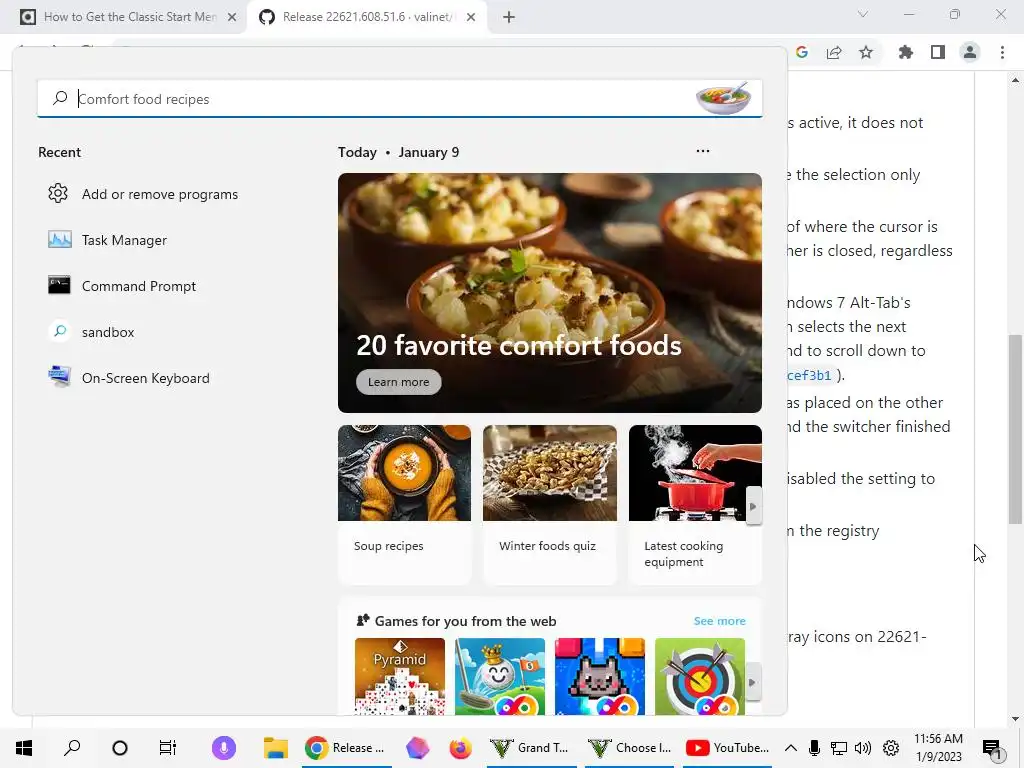Show hidden system tray icons
This screenshot has width=1024, height=768.
pyautogui.click(x=790, y=748)
